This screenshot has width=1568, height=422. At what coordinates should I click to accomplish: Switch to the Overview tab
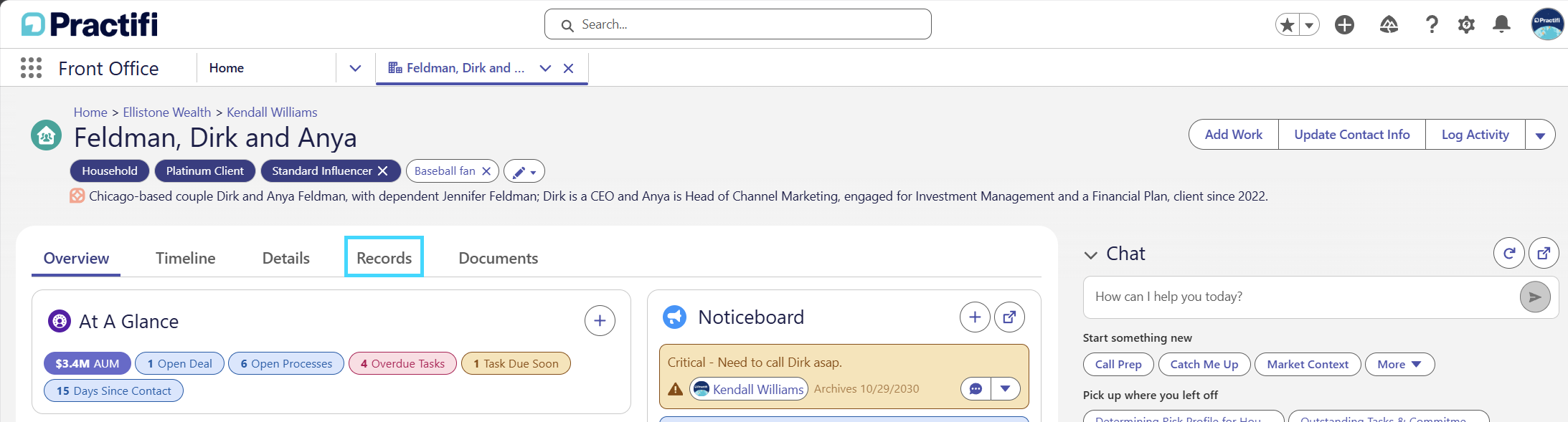[x=76, y=259]
